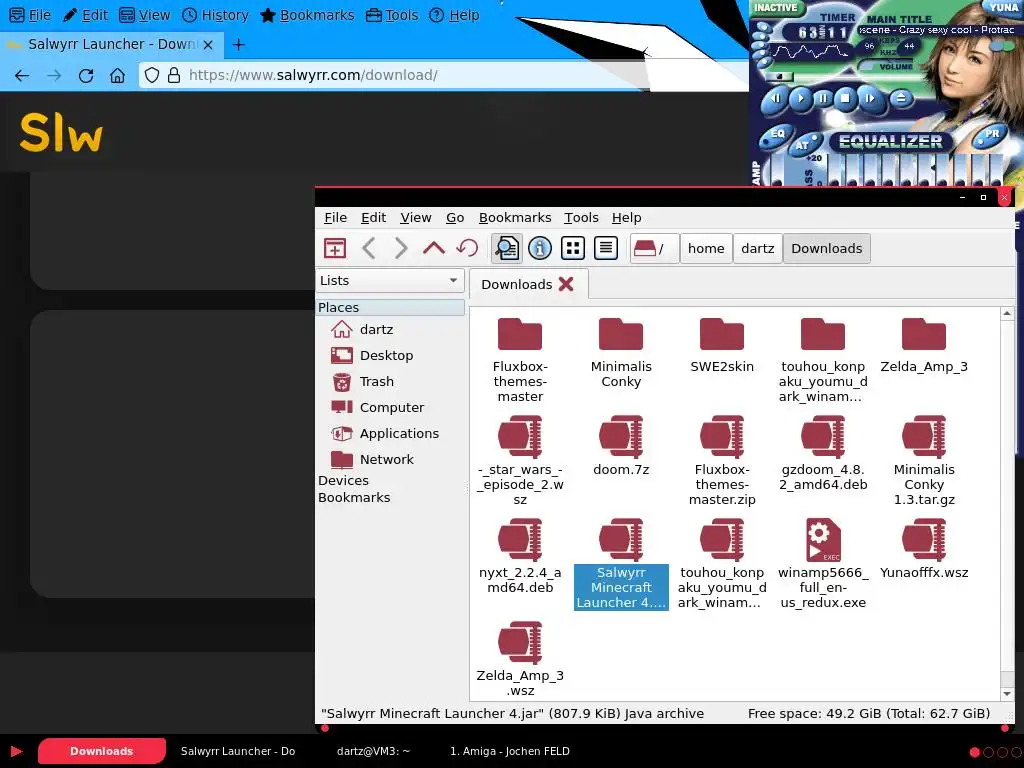Select SWE2skin folder
The image size is (1024, 768).
pos(722,345)
